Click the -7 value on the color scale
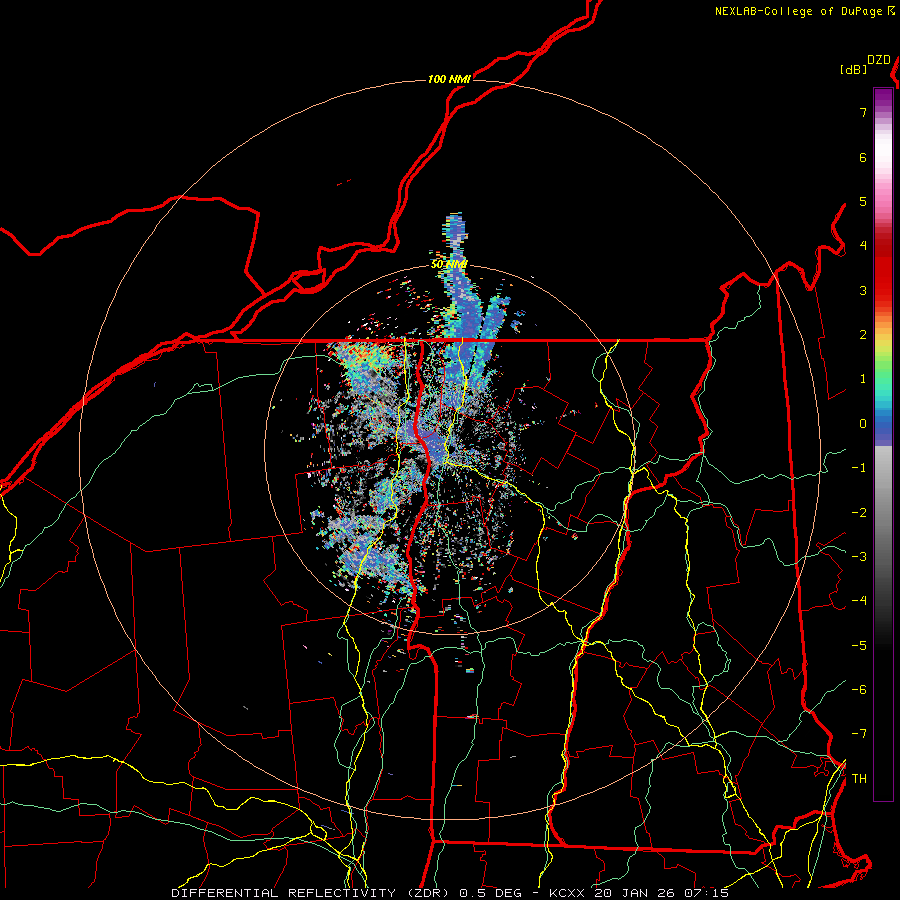The width and height of the screenshot is (900, 900). [859, 734]
